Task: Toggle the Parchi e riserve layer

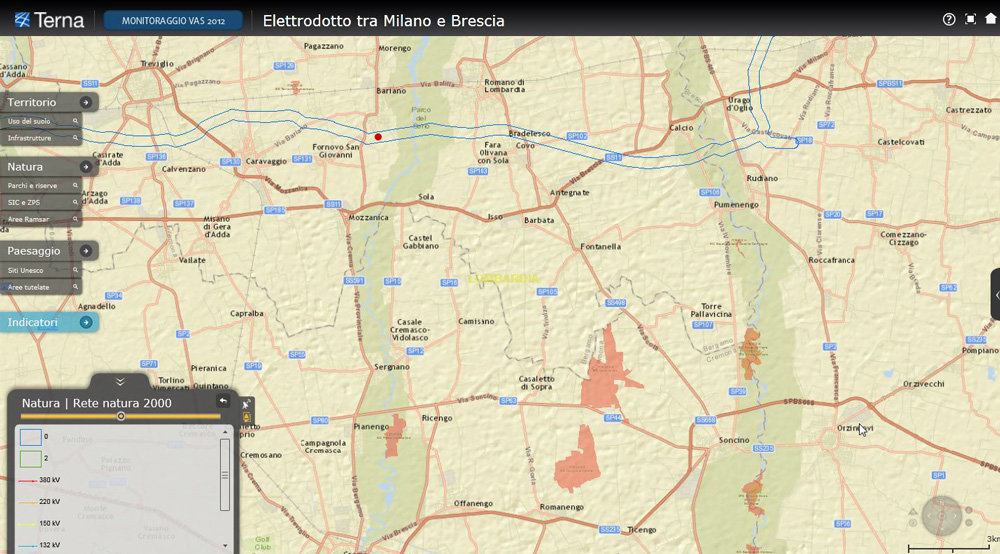Action: [40, 186]
